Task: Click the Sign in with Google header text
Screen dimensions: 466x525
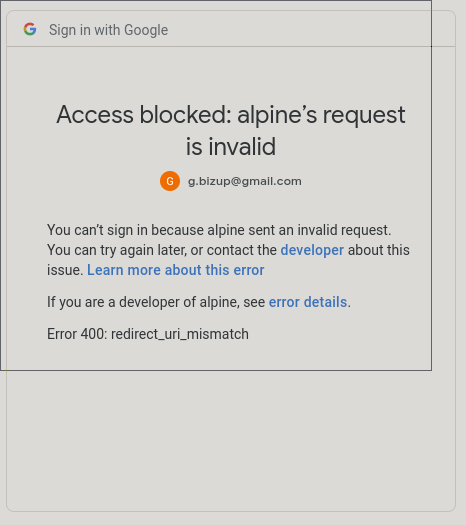Action: point(108,30)
